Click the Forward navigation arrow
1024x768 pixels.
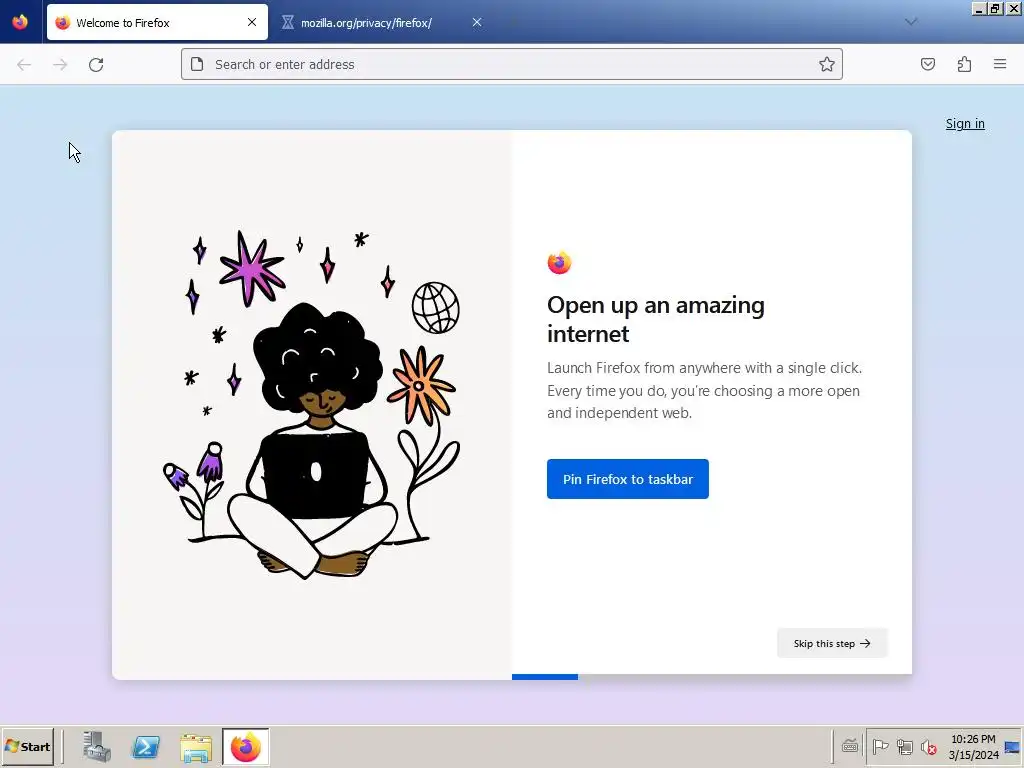pyautogui.click(x=60, y=65)
